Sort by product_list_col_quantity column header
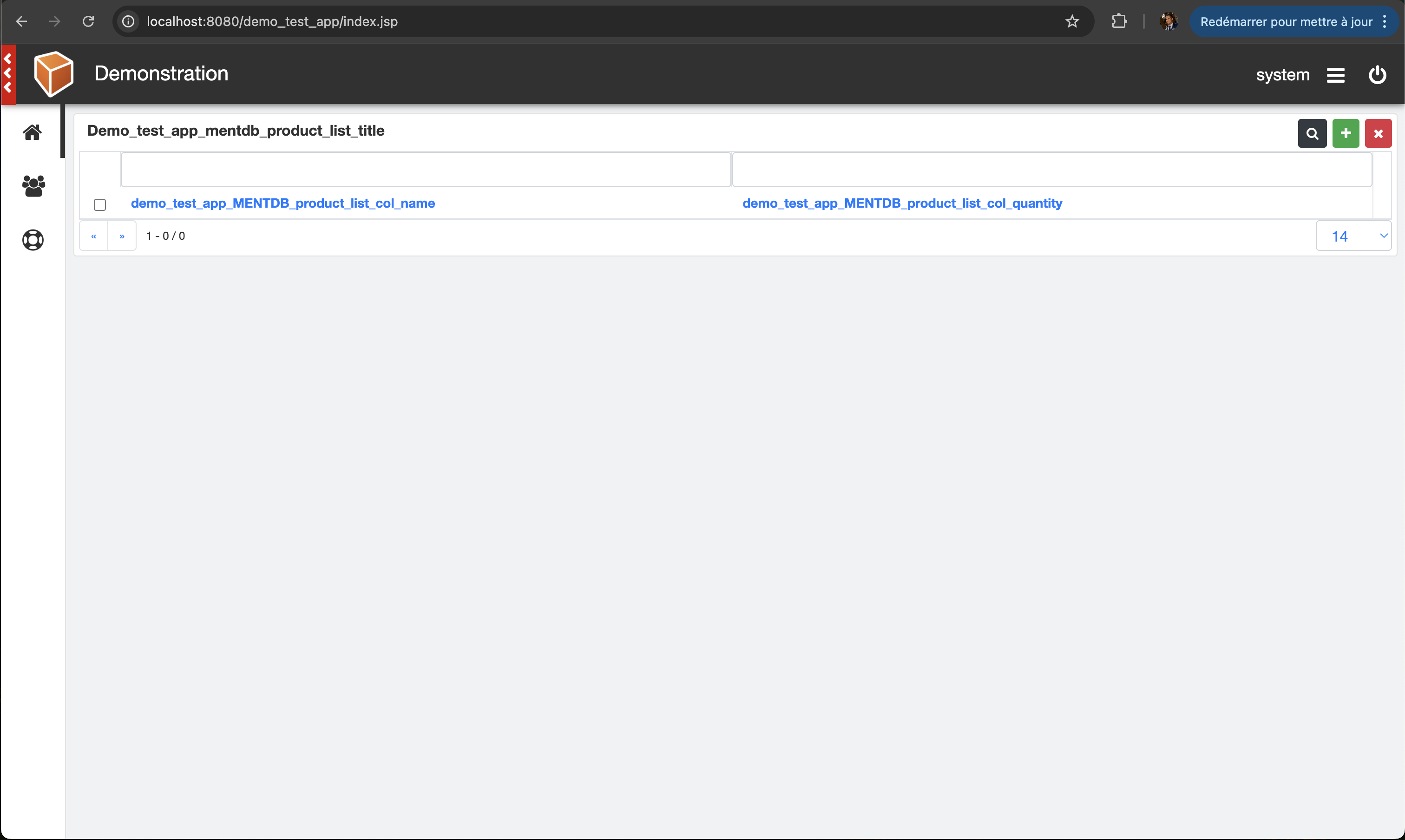1405x840 pixels. click(x=902, y=203)
